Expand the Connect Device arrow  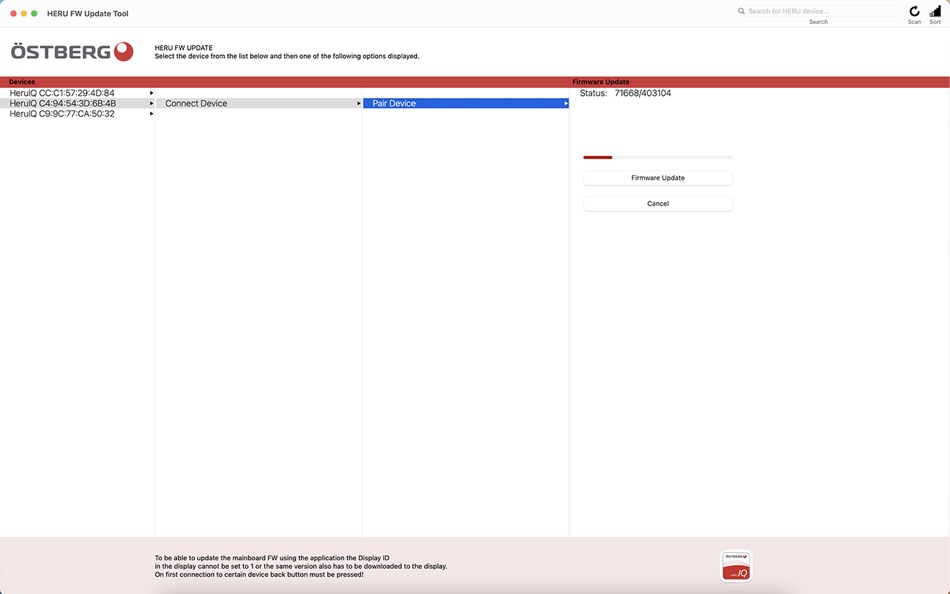tap(359, 103)
